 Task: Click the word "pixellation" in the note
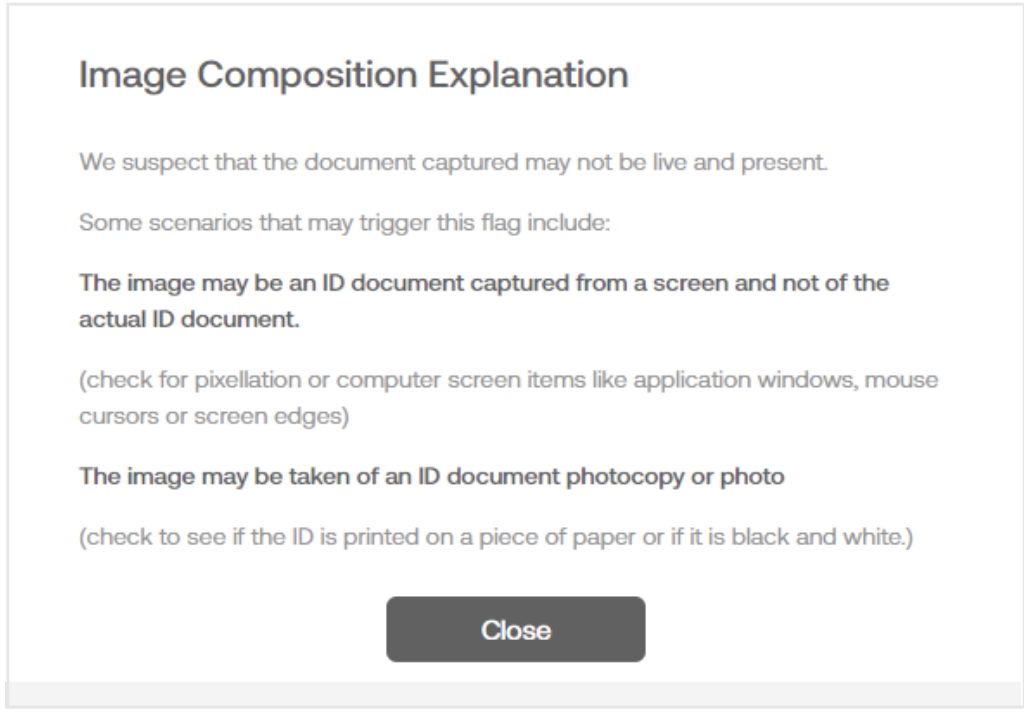pos(248,380)
